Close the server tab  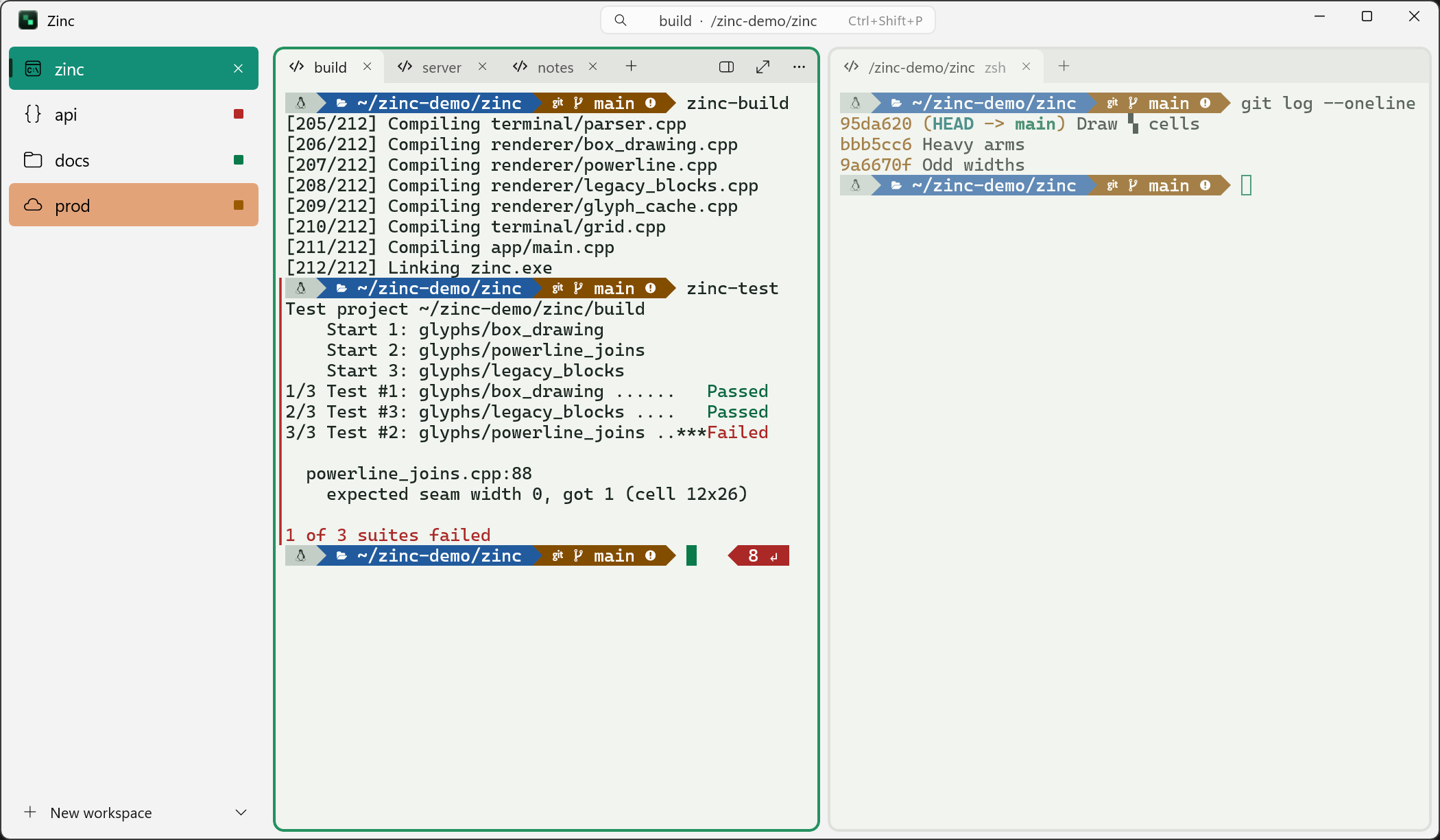[x=483, y=67]
